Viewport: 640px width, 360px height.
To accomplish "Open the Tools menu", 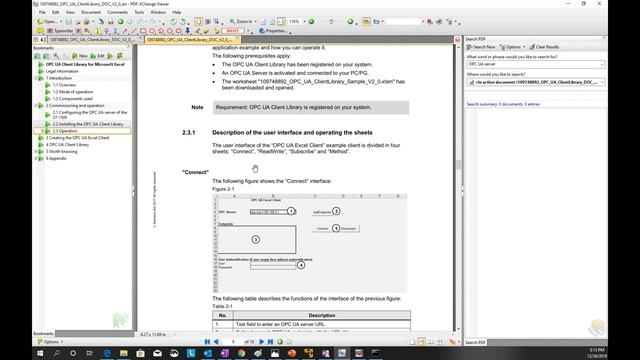I will pyautogui.click(x=139, y=12).
